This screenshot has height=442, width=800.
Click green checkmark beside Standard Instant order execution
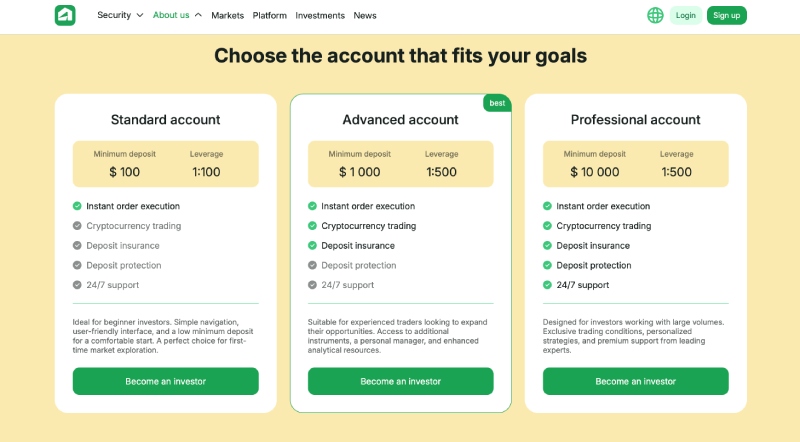click(77, 206)
